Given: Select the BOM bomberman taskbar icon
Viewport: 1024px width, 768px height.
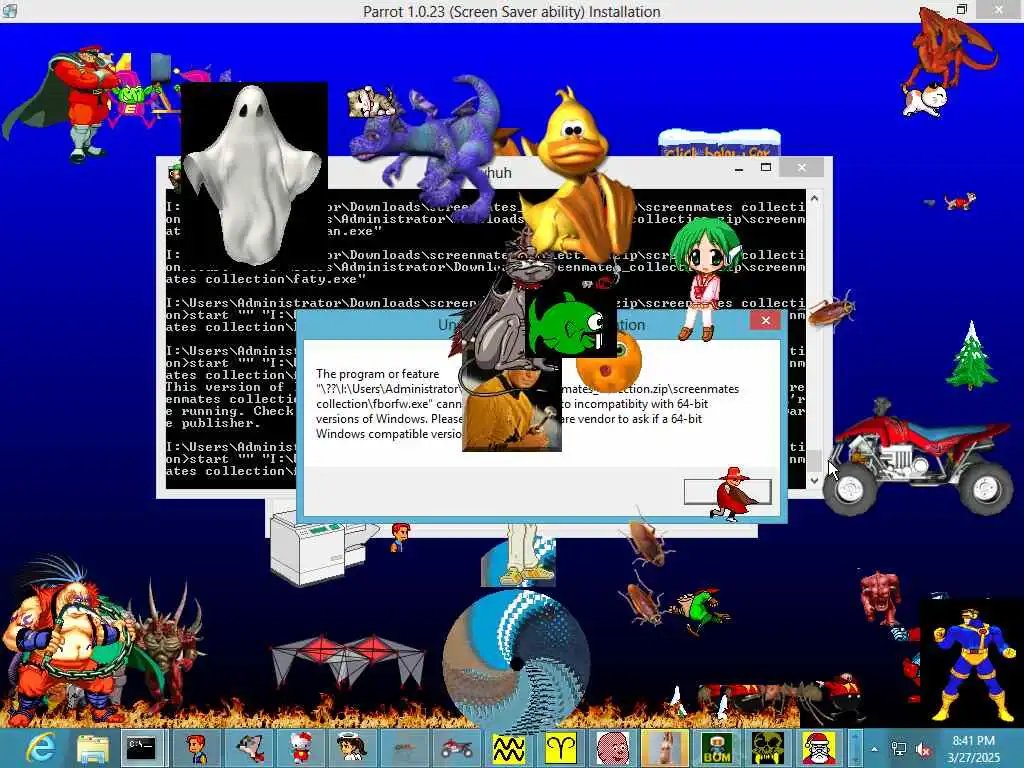Looking at the screenshot, I should (716, 748).
